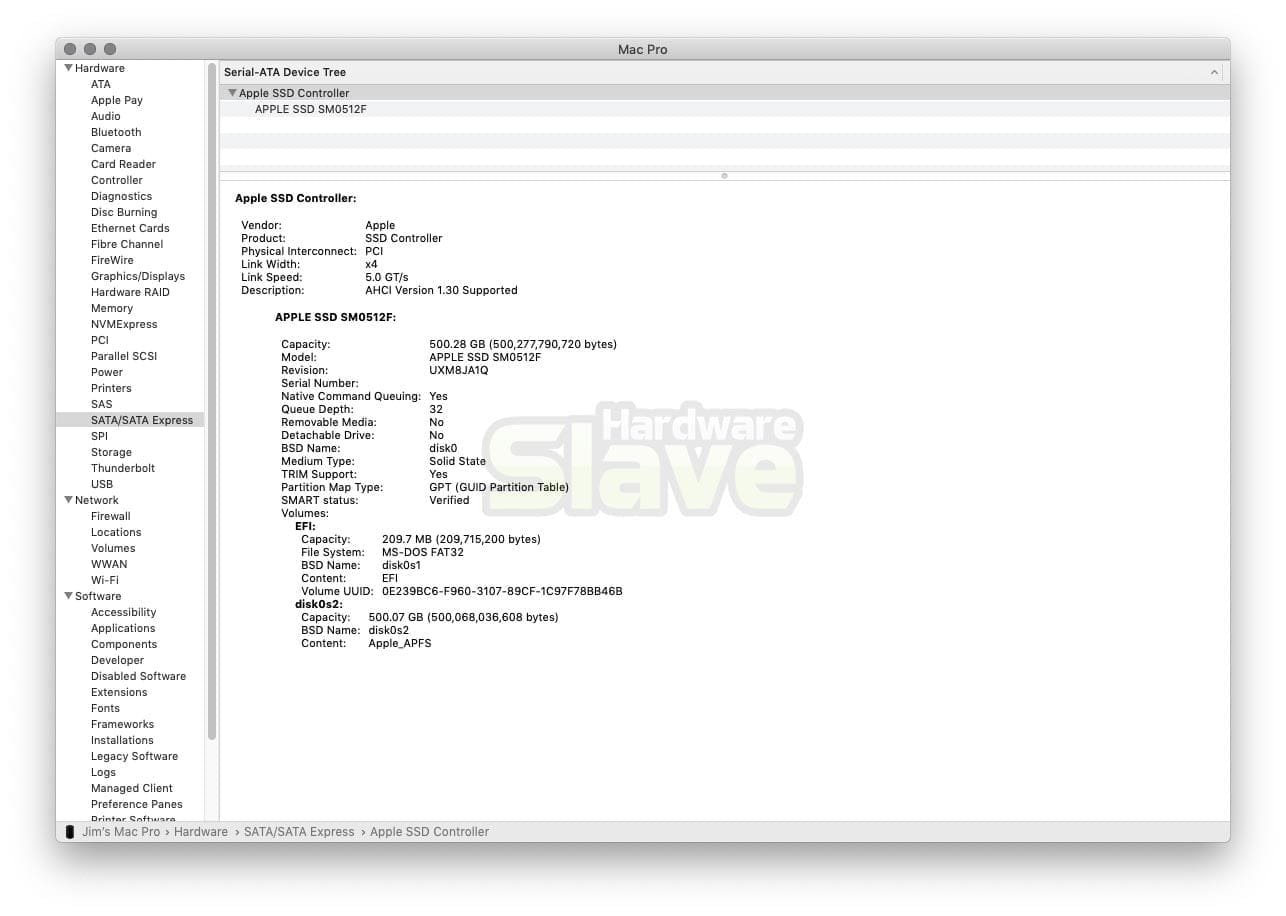This screenshot has width=1286, height=916.
Task: Open Graphics/Displays information
Action: [x=138, y=276]
